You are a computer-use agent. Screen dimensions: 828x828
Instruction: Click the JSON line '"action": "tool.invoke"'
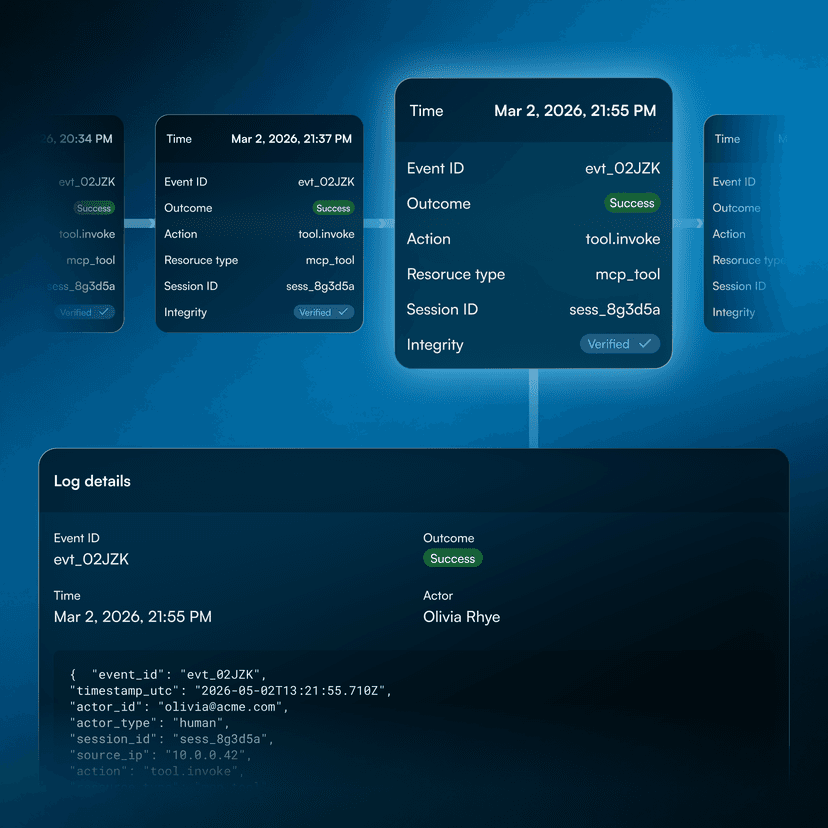tap(157, 771)
